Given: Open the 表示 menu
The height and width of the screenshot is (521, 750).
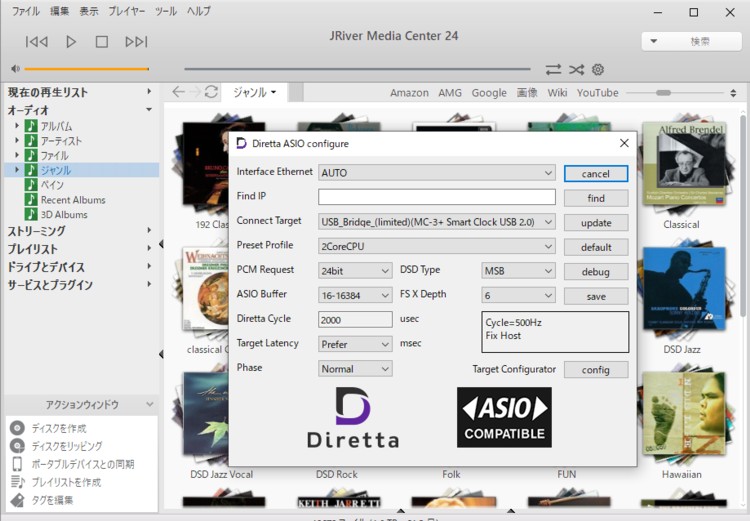Looking at the screenshot, I should pyautogui.click(x=88, y=11).
